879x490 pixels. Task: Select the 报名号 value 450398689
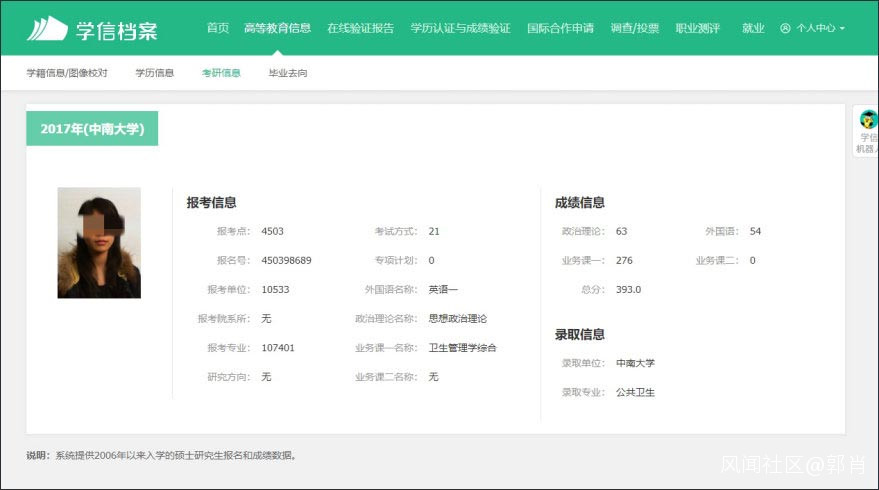point(286,260)
